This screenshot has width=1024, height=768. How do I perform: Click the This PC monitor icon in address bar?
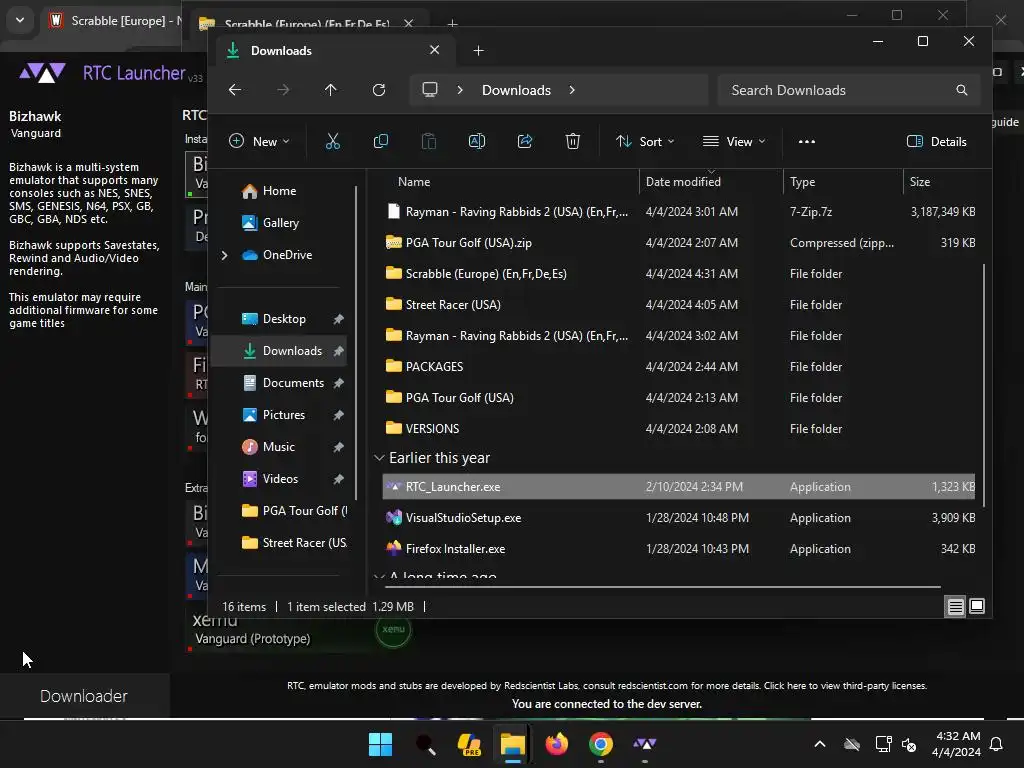click(430, 90)
